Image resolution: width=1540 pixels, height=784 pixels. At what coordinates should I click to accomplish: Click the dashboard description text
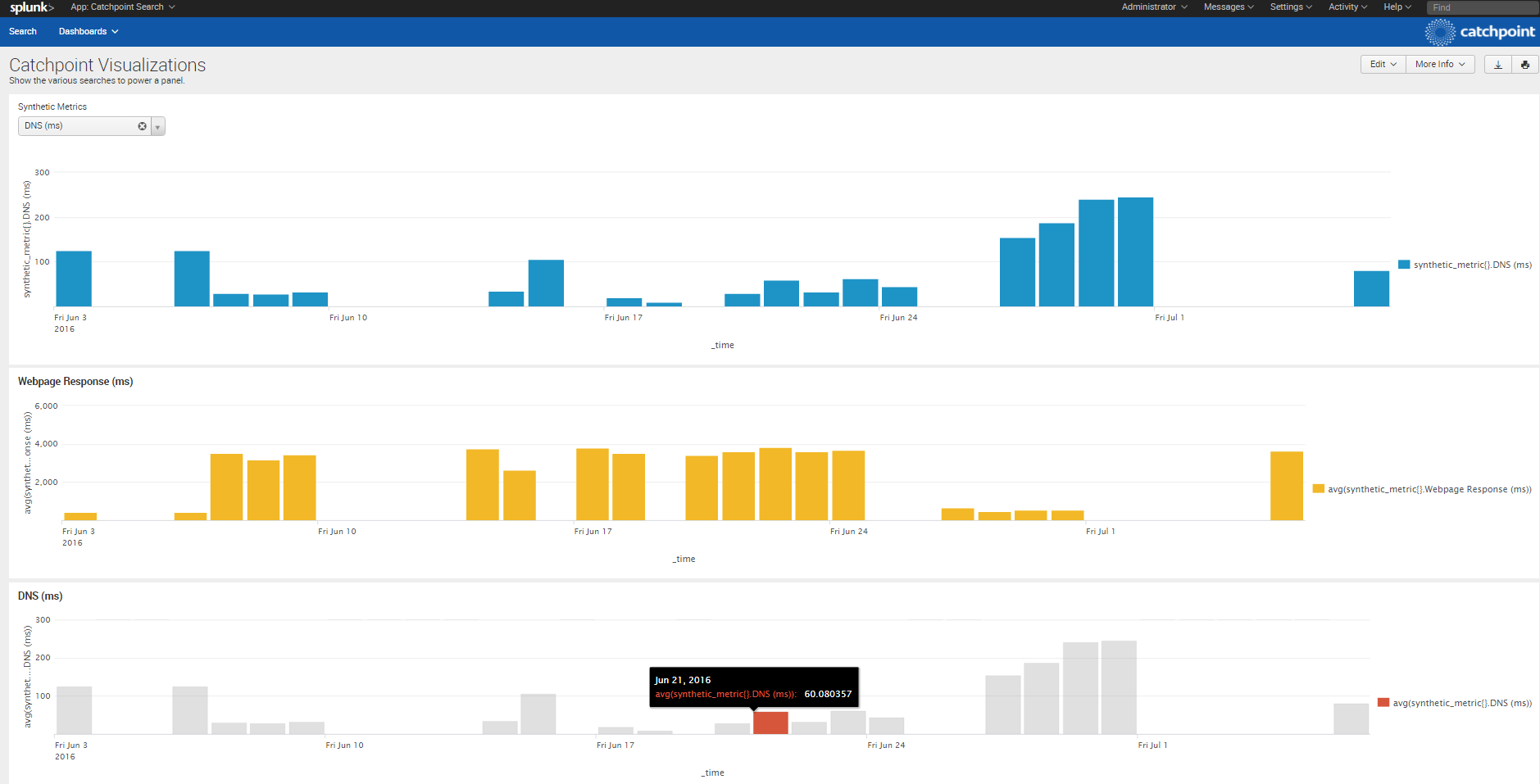97,81
